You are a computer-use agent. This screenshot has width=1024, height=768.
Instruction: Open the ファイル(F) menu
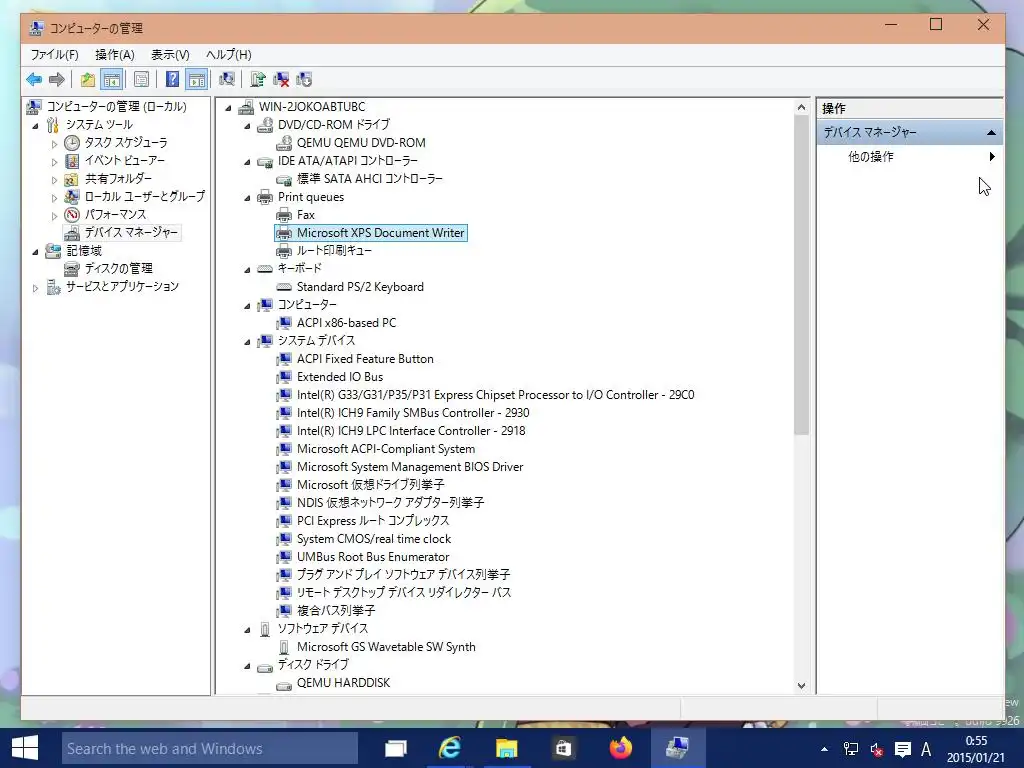[54, 55]
